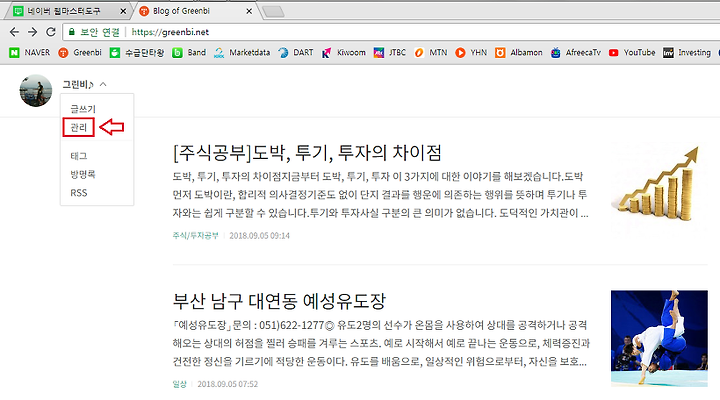This screenshot has height=400, width=720.
Task: Switch to the 네이버 웹마스터도구 tab
Action: tap(68, 11)
